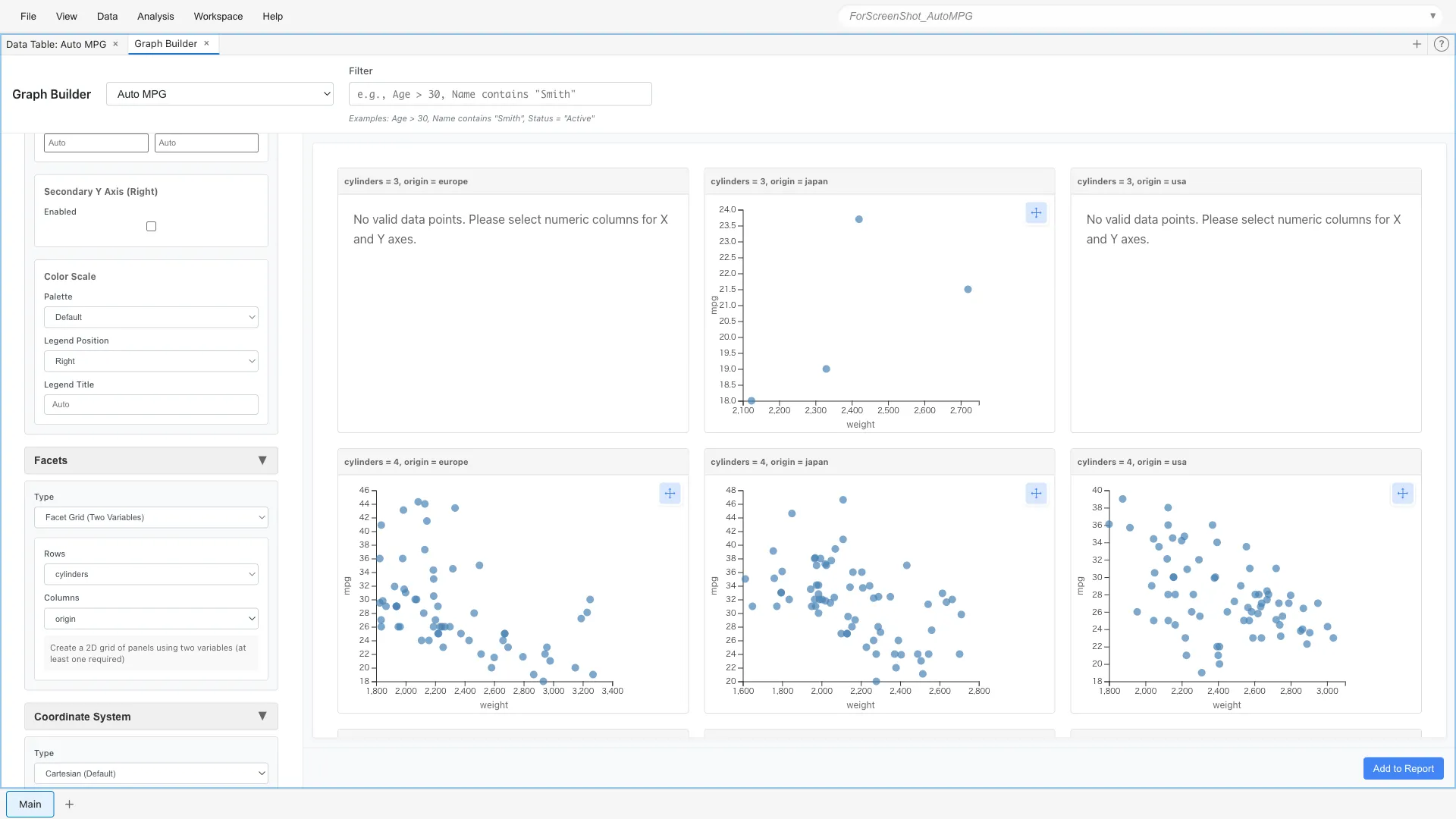
Task: Close the Graph Builder tab
Action: pyautogui.click(x=206, y=43)
